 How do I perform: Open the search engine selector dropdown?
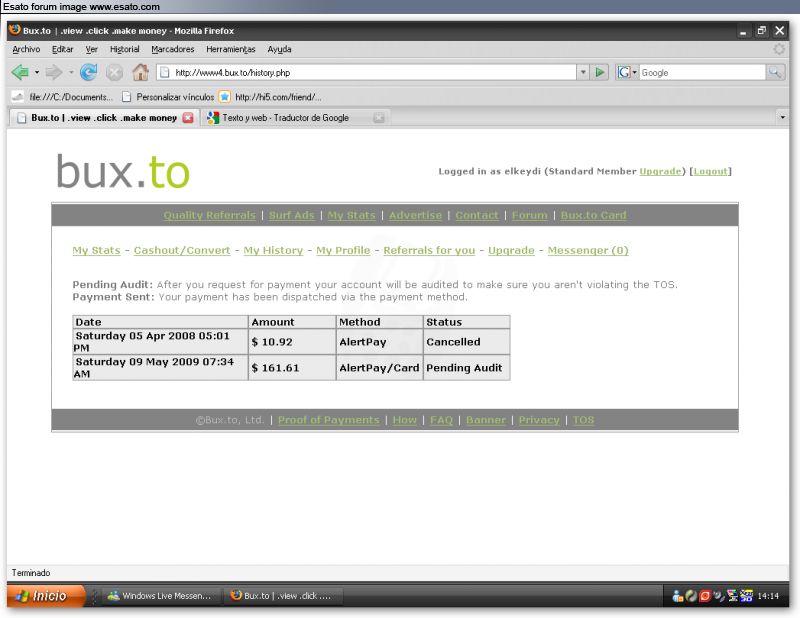pyautogui.click(x=635, y=72)
